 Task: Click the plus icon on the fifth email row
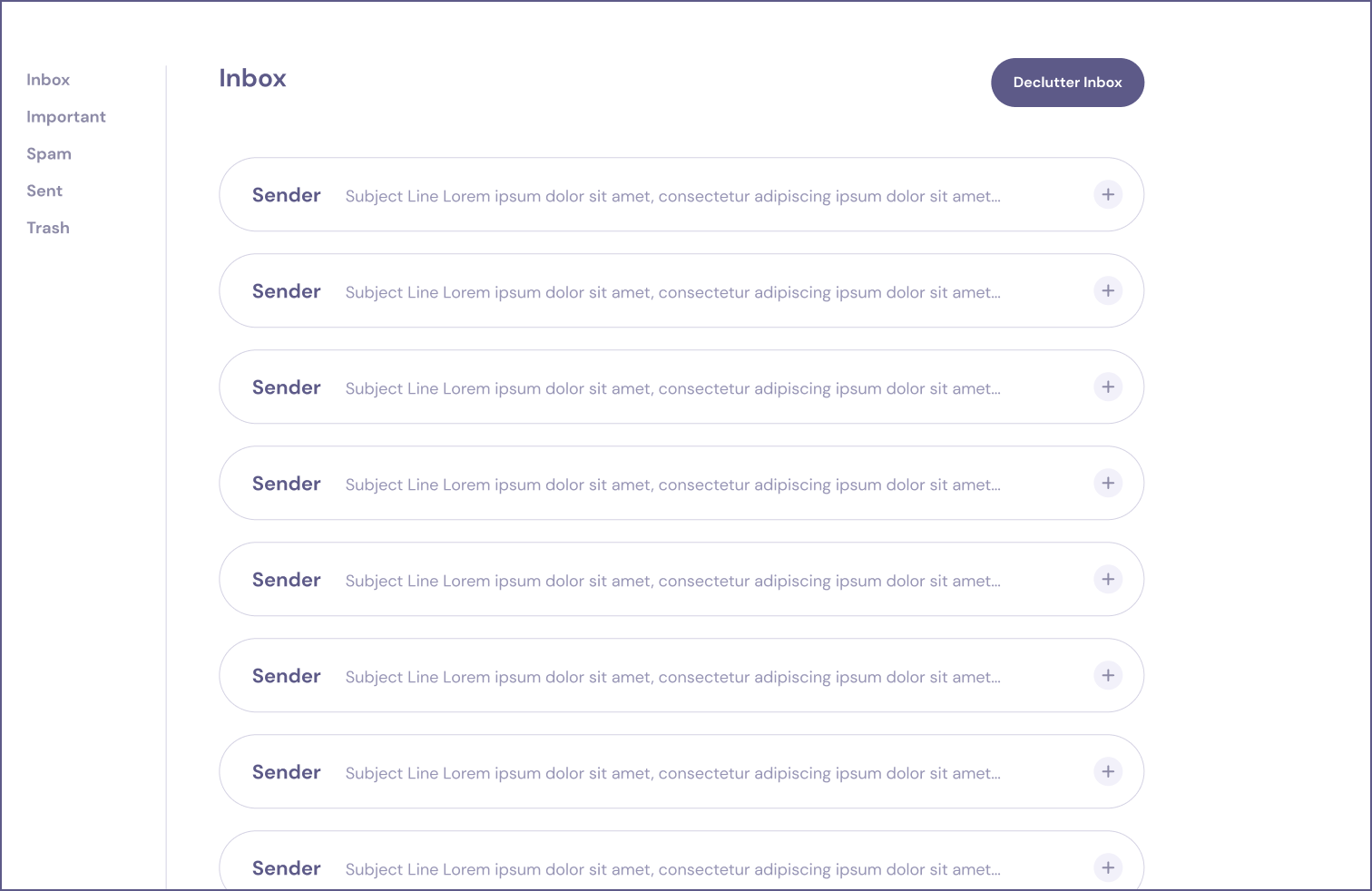[x=1108, y=579]
